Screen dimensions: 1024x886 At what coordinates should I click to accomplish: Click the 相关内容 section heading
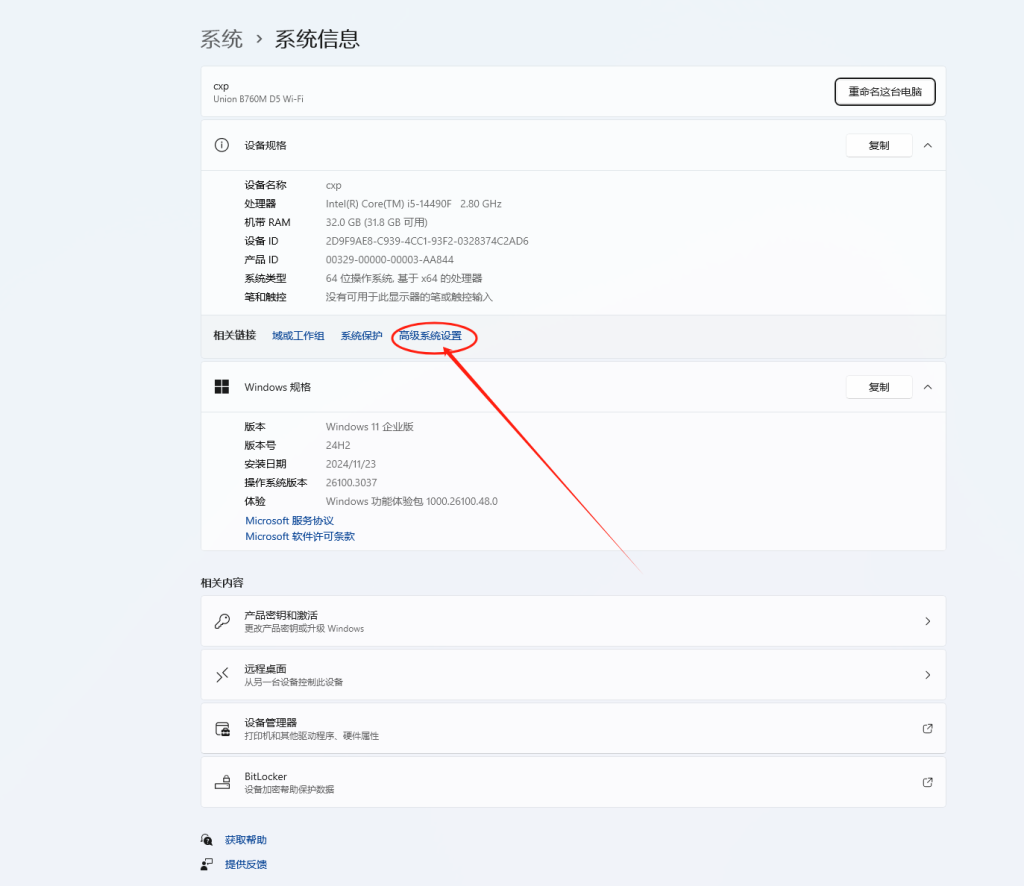click(x=222, y=582)
